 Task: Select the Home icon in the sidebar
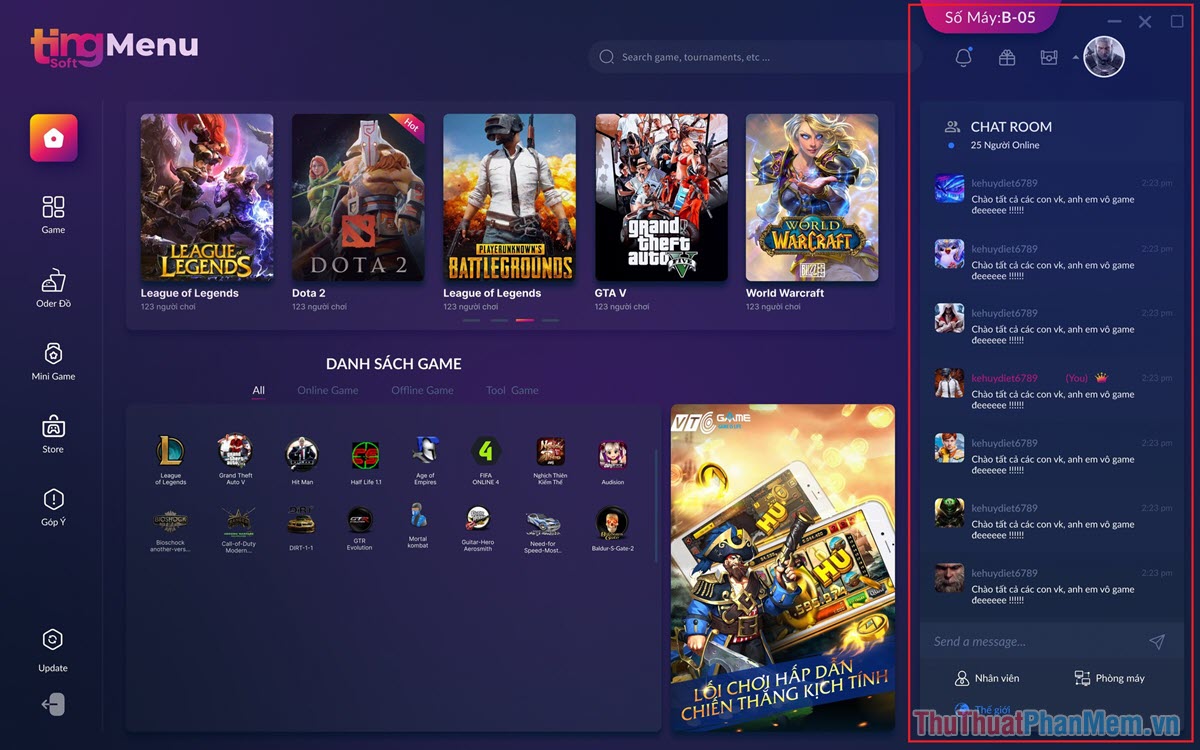[52, 137]
